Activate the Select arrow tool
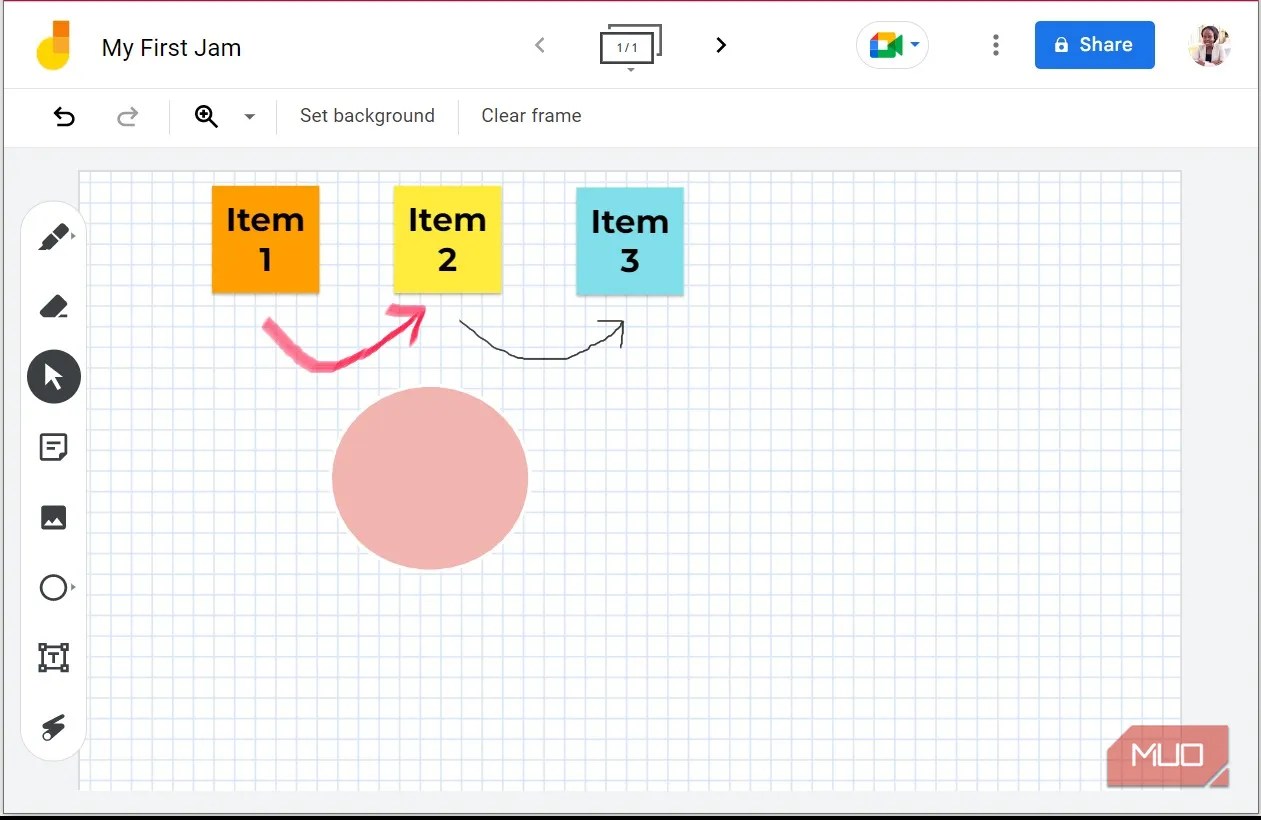 coord(53,376)
